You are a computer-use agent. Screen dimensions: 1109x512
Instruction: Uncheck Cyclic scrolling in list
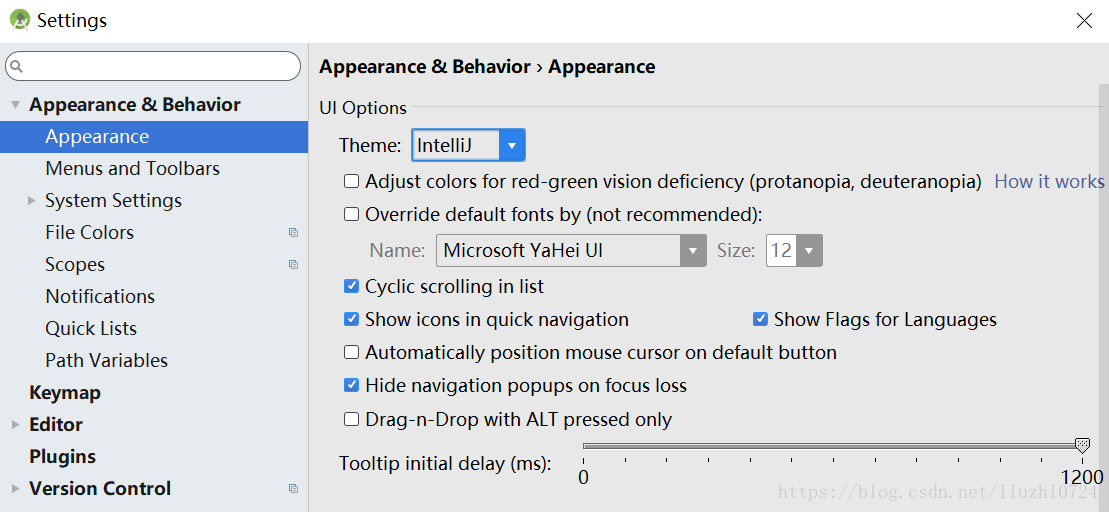click(352, 286)
